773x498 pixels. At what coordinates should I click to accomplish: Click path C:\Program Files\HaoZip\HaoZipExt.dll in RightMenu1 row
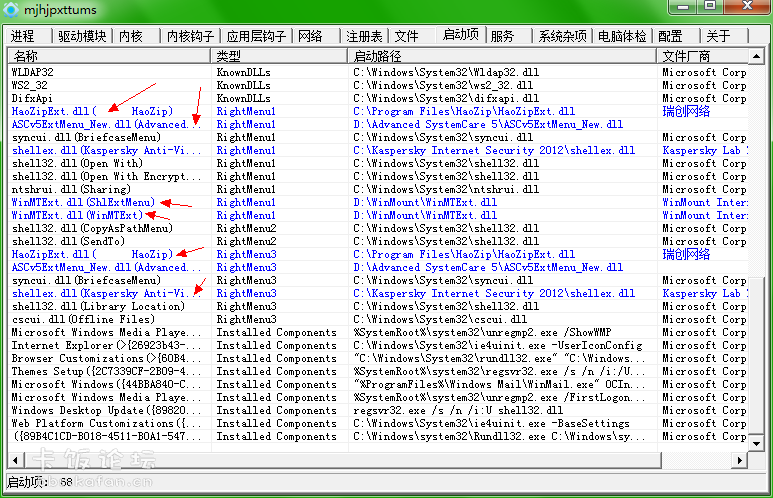(464, 111)
